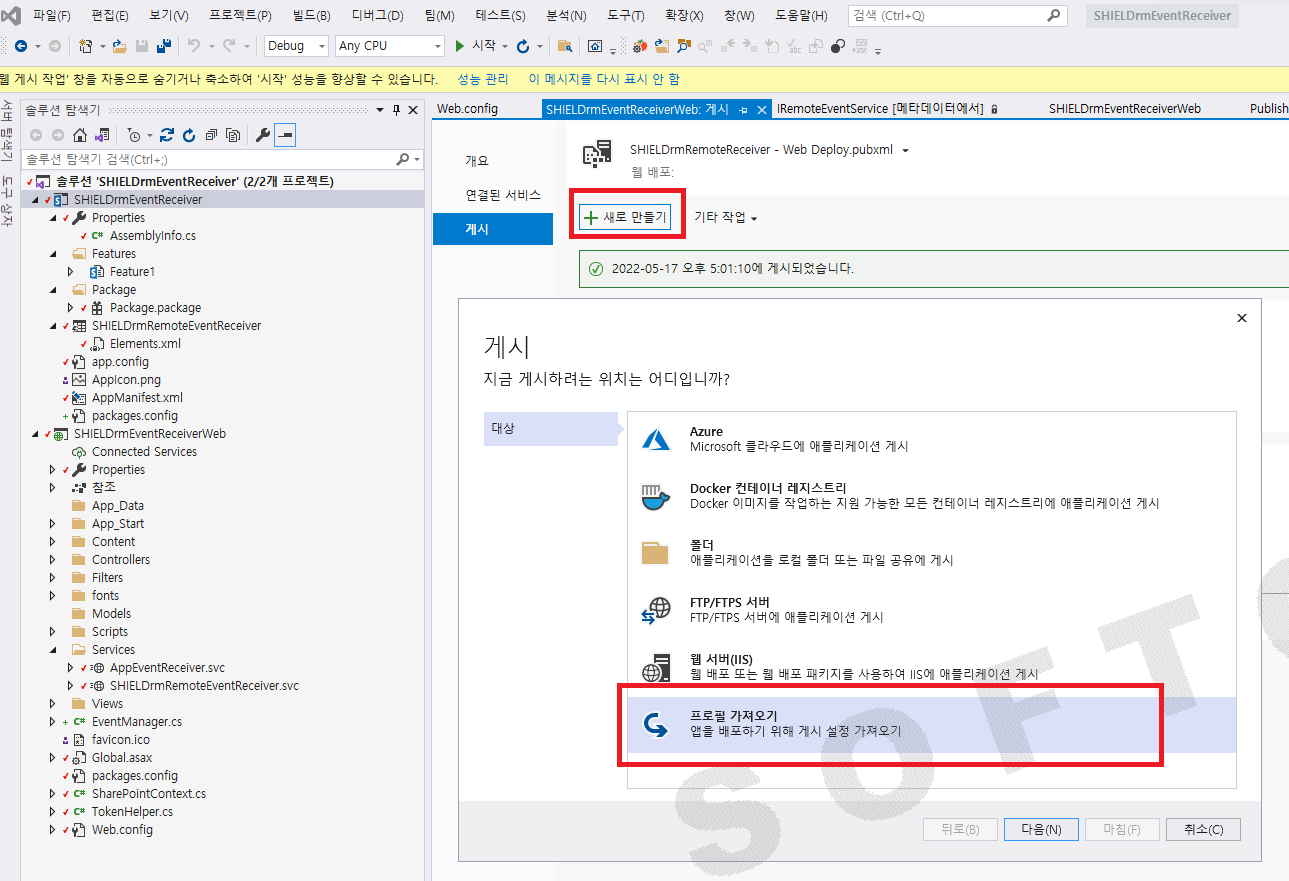Click the Navigate Backward arrow in main toolbar
1289x881 pixels.
20,46
